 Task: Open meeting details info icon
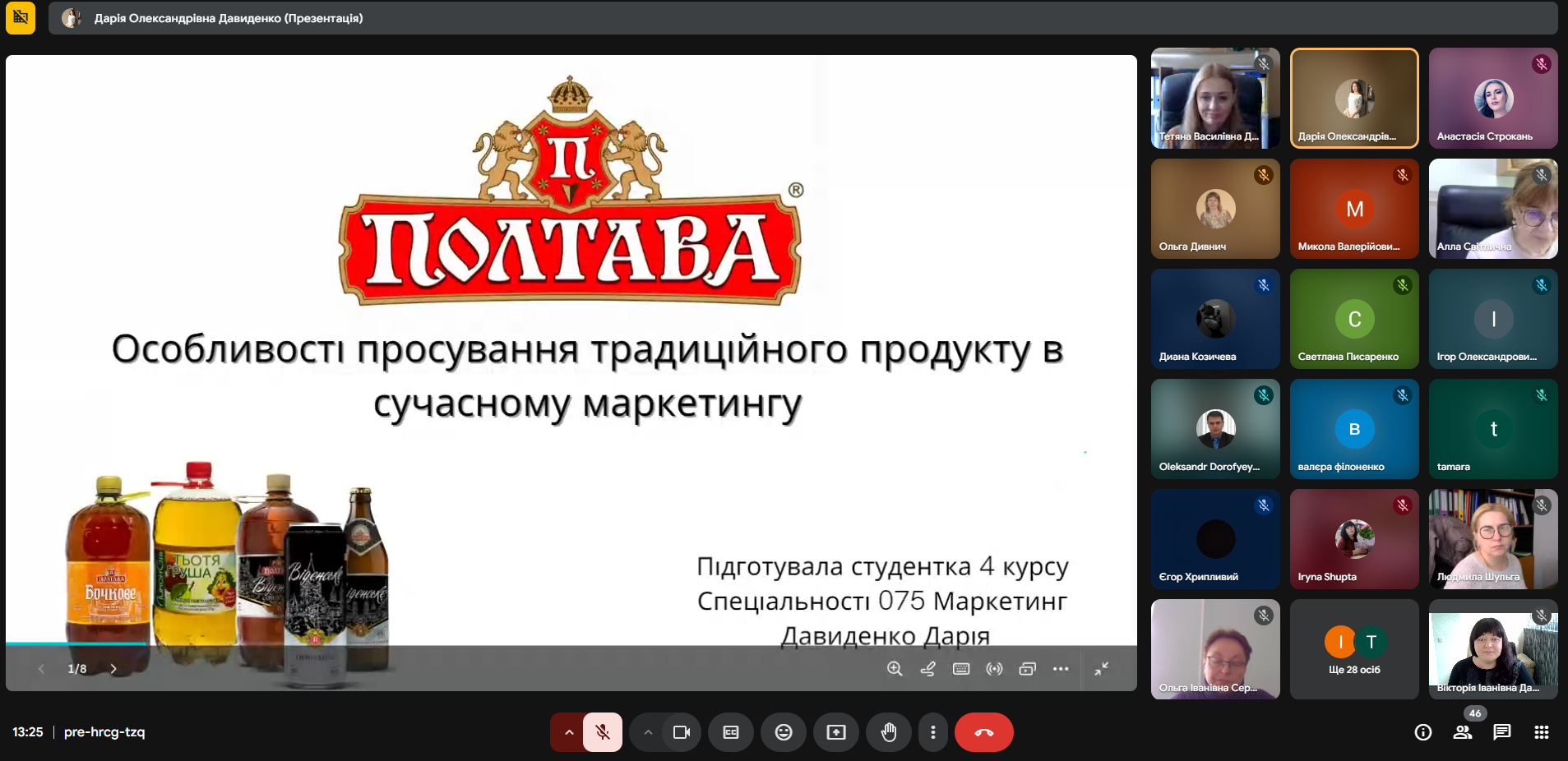click(x=1423, y=732)
